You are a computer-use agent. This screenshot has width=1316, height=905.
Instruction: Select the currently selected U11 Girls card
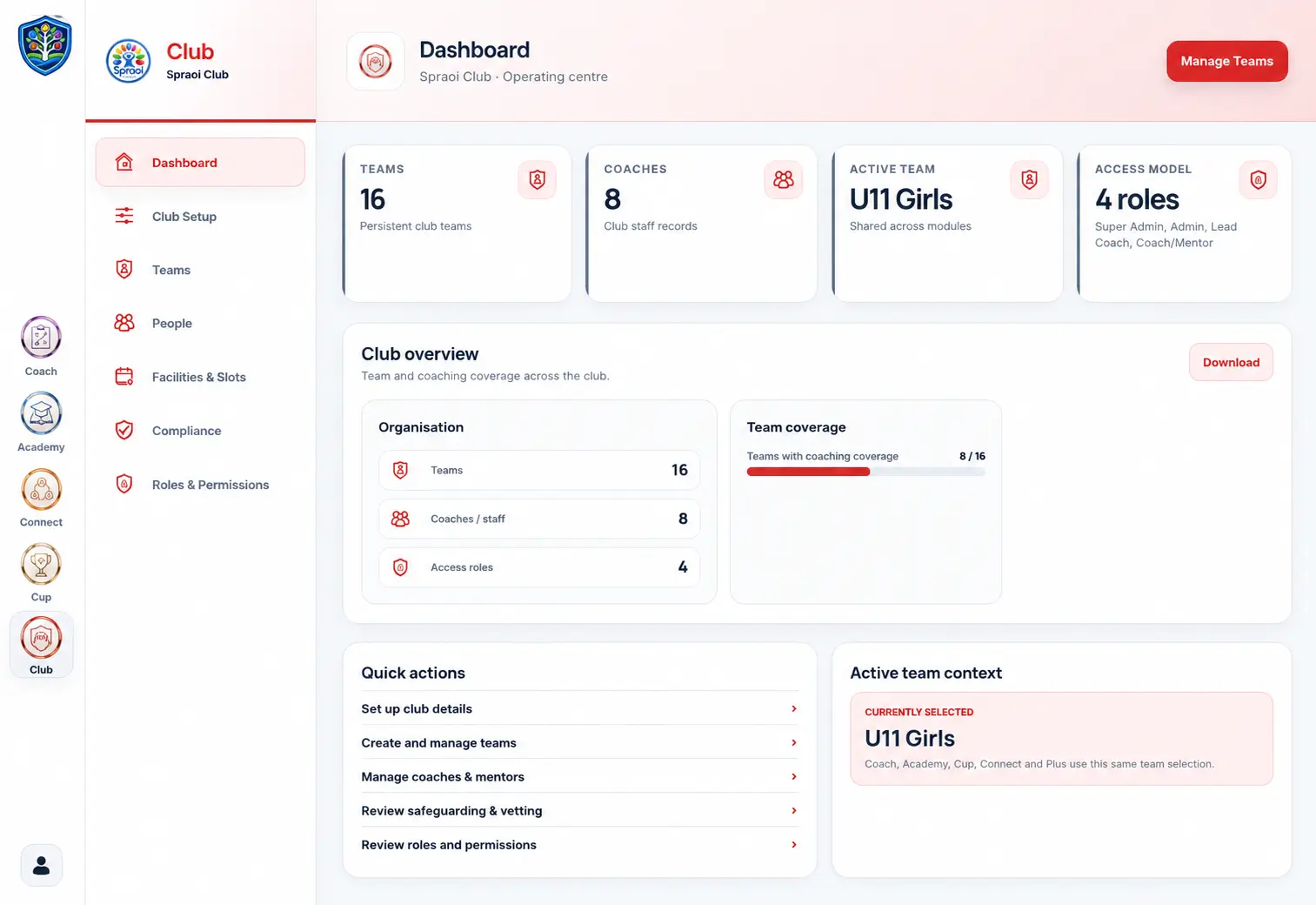[x=1061, y=739]
